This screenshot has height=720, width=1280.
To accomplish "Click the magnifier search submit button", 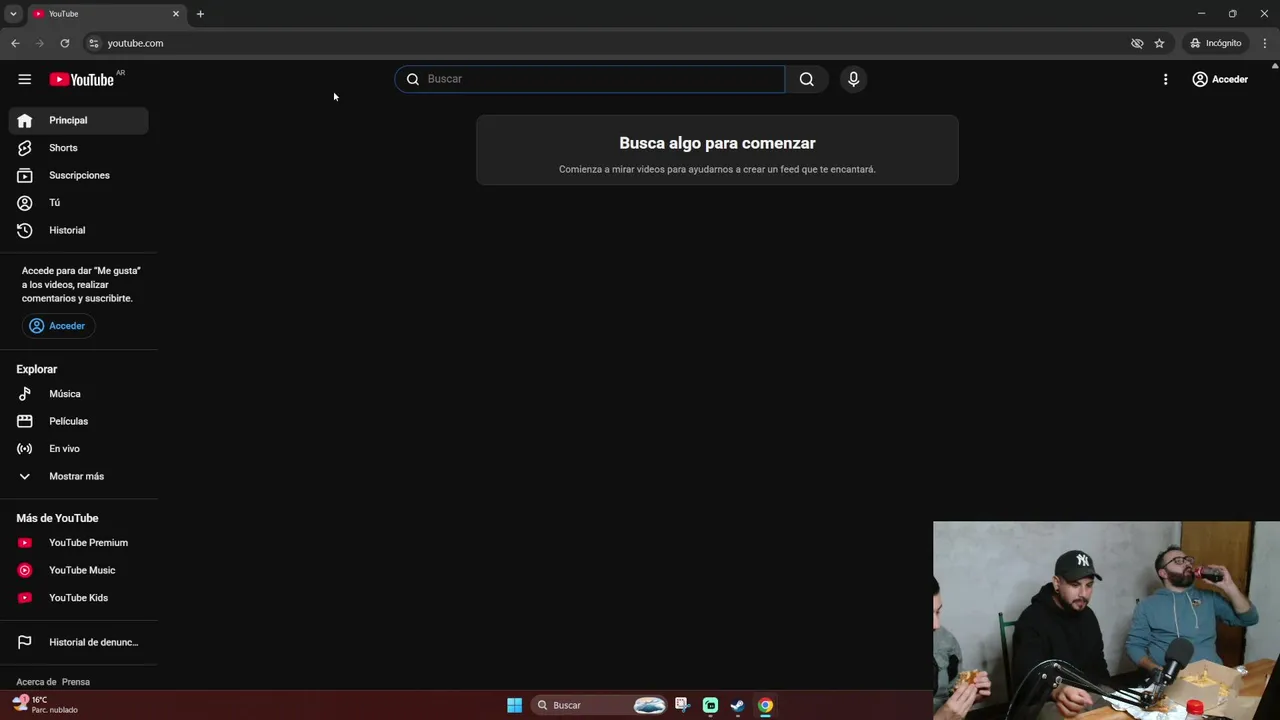I will pyautogui.click(x=806, y=79).
